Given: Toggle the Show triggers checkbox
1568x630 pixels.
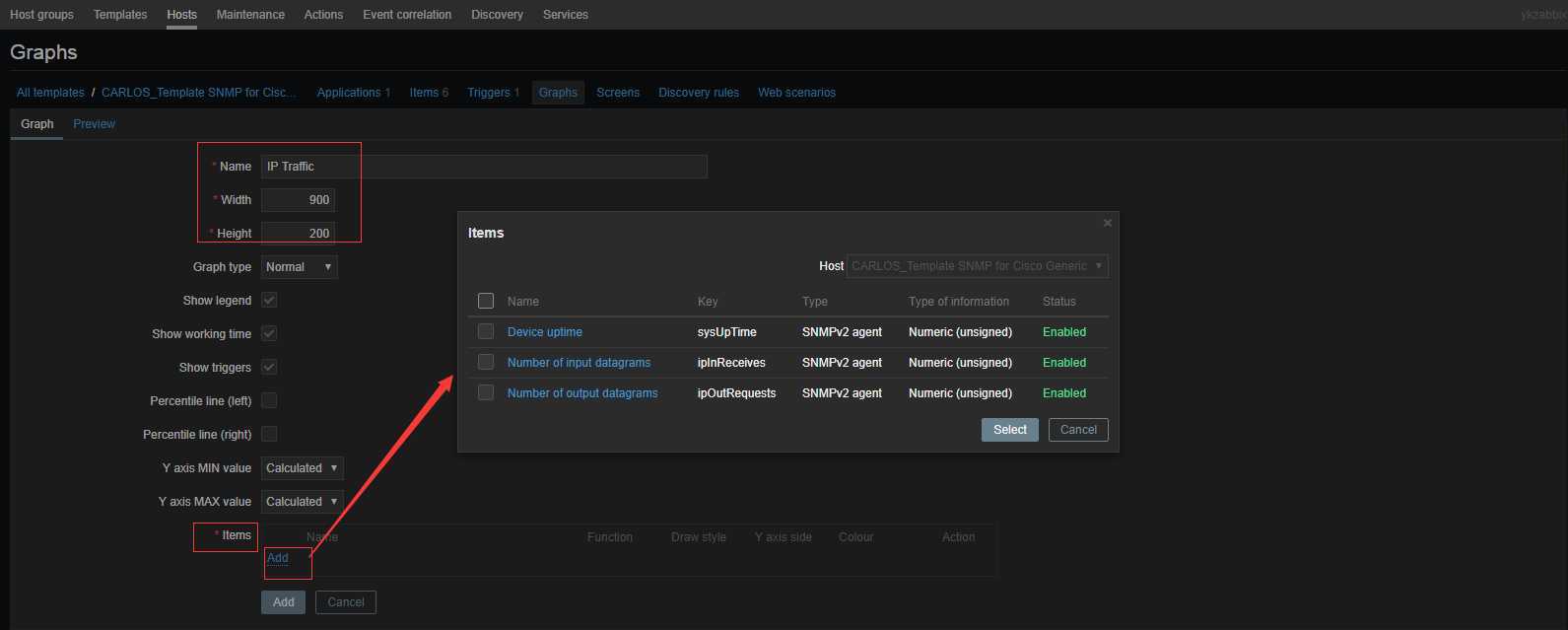Looking at the screenshot, I should click(269, 367).
